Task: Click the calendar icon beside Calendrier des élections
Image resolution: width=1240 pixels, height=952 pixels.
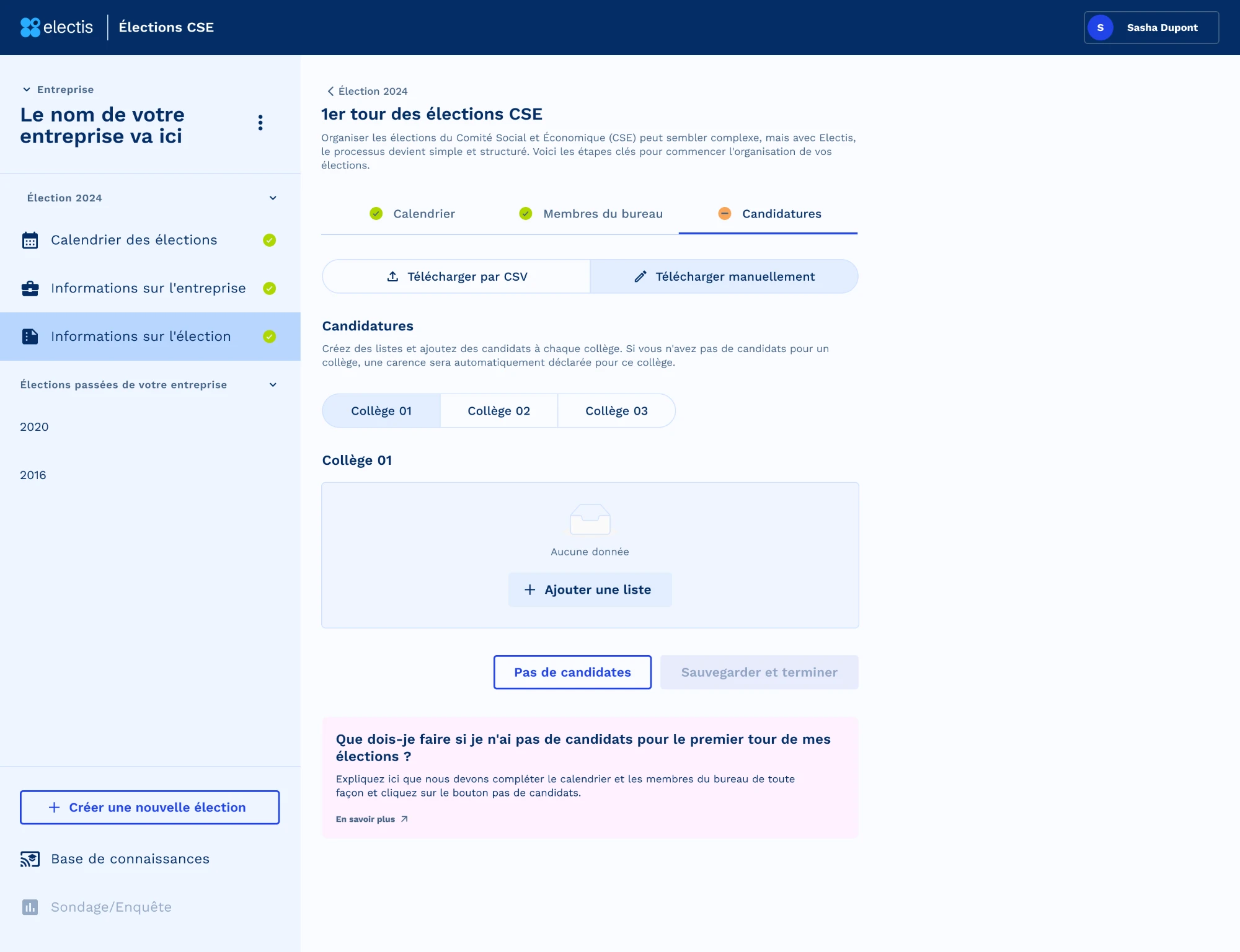Action: [30, 240]
